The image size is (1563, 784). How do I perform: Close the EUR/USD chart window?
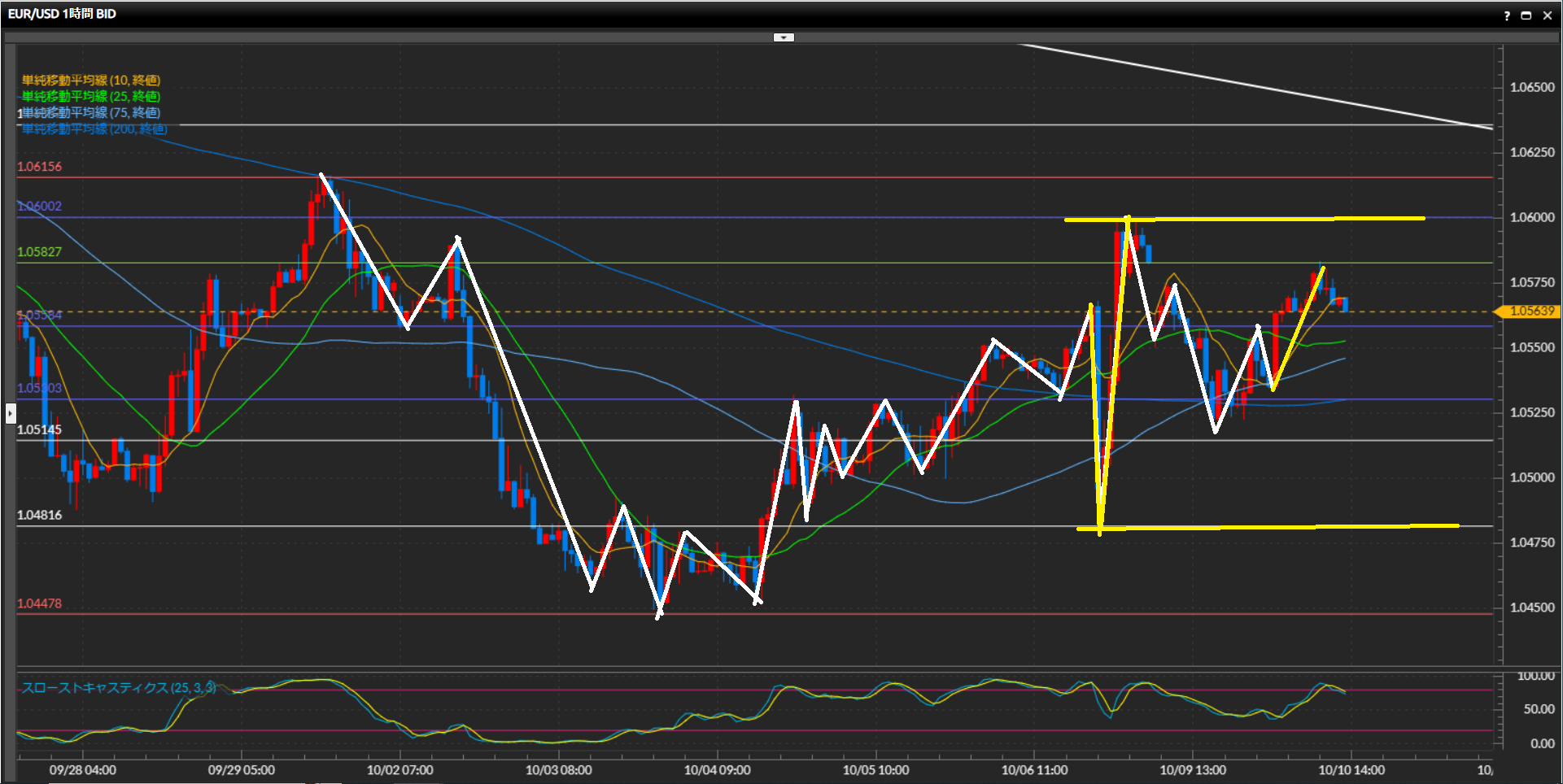pos(1548,15)
